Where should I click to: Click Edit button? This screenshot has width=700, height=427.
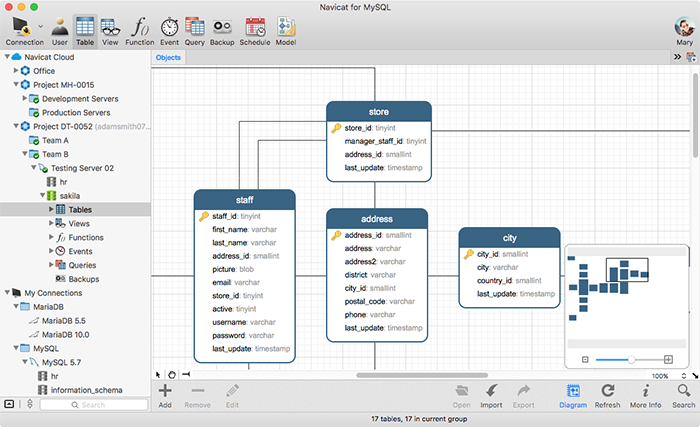[x=232, y=396]
